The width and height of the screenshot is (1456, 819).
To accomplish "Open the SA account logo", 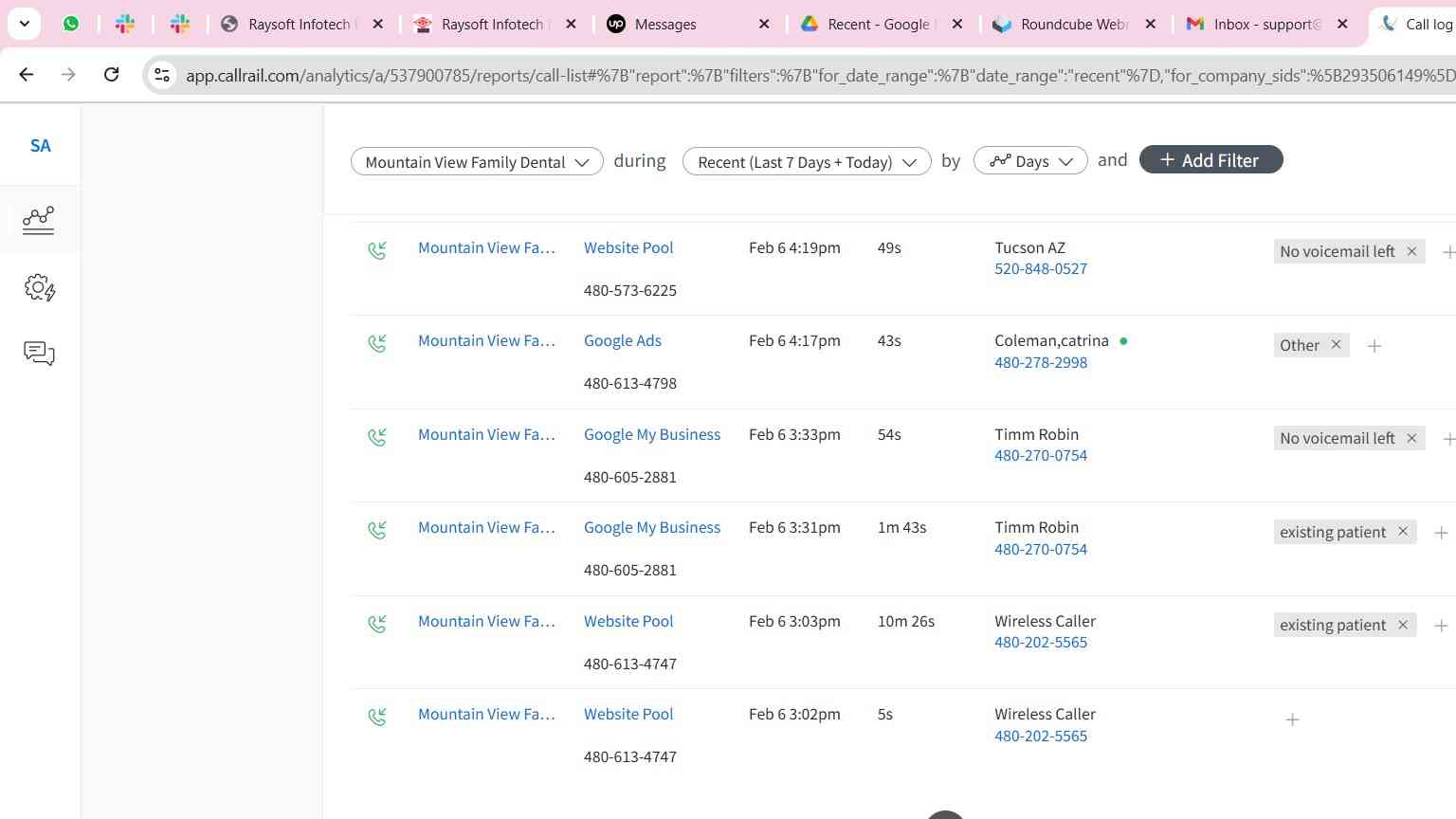I will click(x=40, y=146).
